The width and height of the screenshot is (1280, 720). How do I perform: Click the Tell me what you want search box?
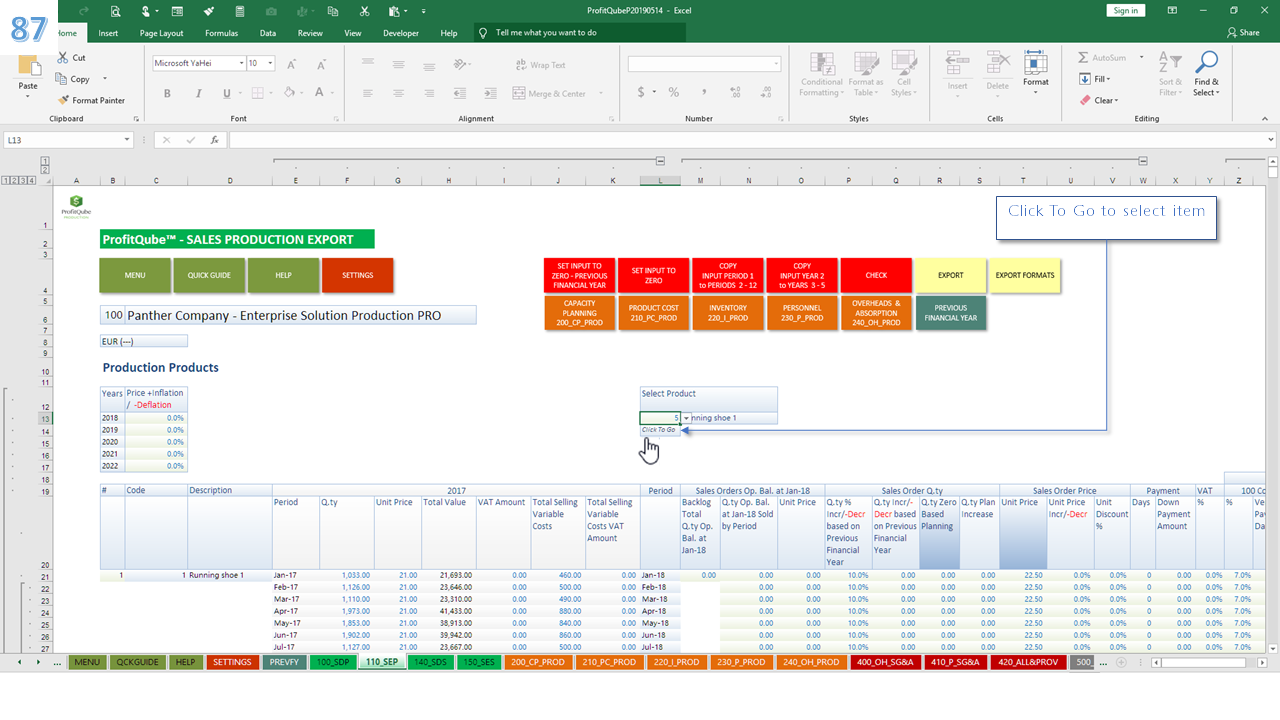tap(580, 33)
